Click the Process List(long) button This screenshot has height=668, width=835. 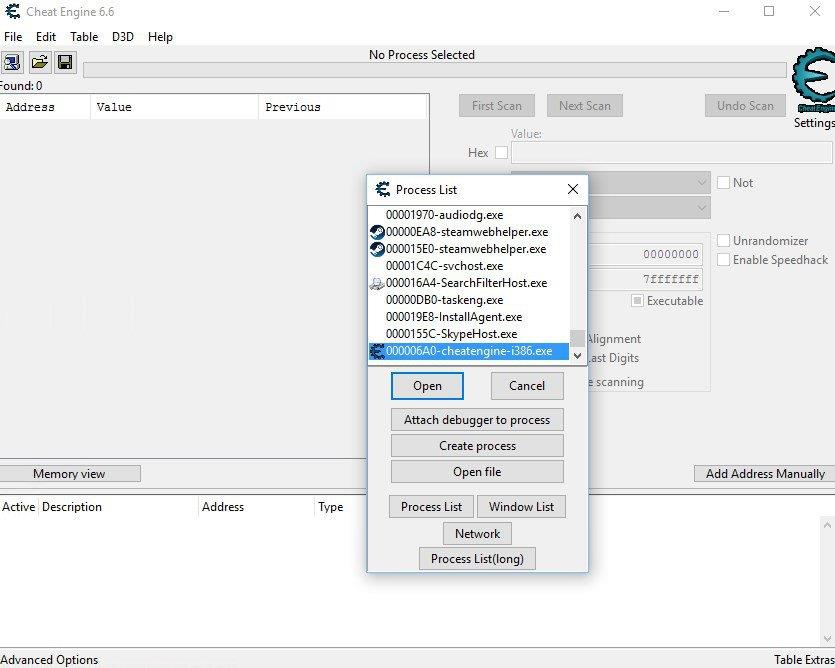[477, 559]
